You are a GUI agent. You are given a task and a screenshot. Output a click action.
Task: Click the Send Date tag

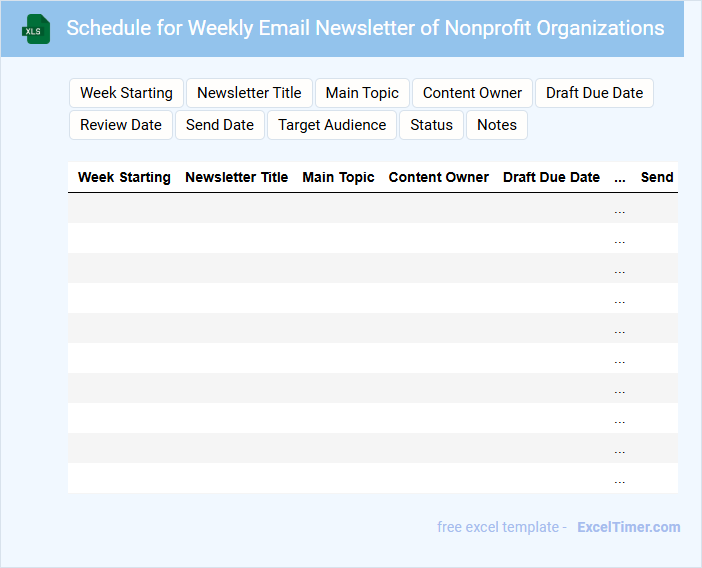tap(220, 125)
